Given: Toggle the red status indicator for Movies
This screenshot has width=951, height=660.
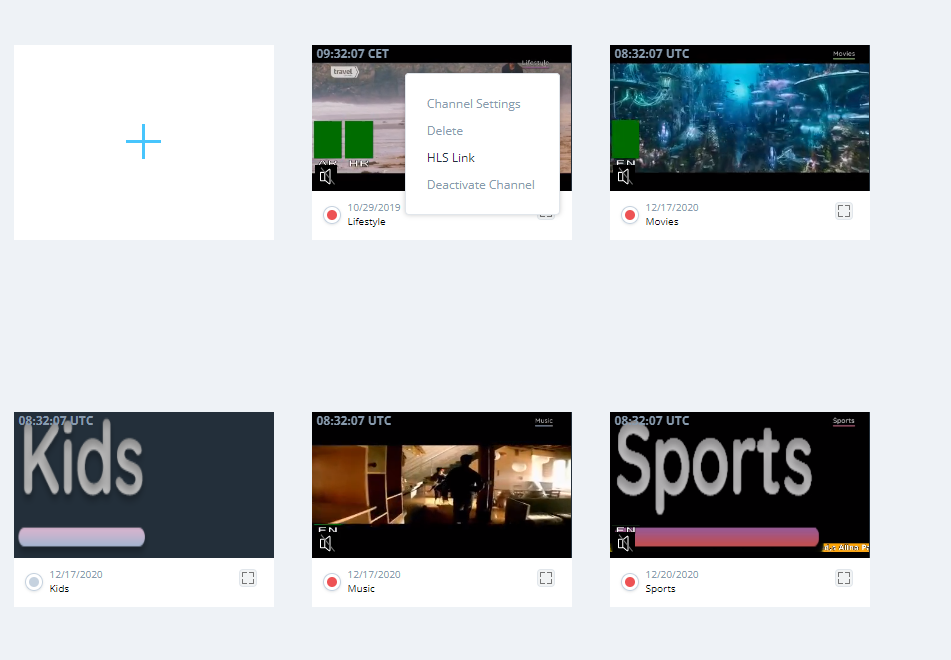Looking at the screenshot, I should [630, 215].
